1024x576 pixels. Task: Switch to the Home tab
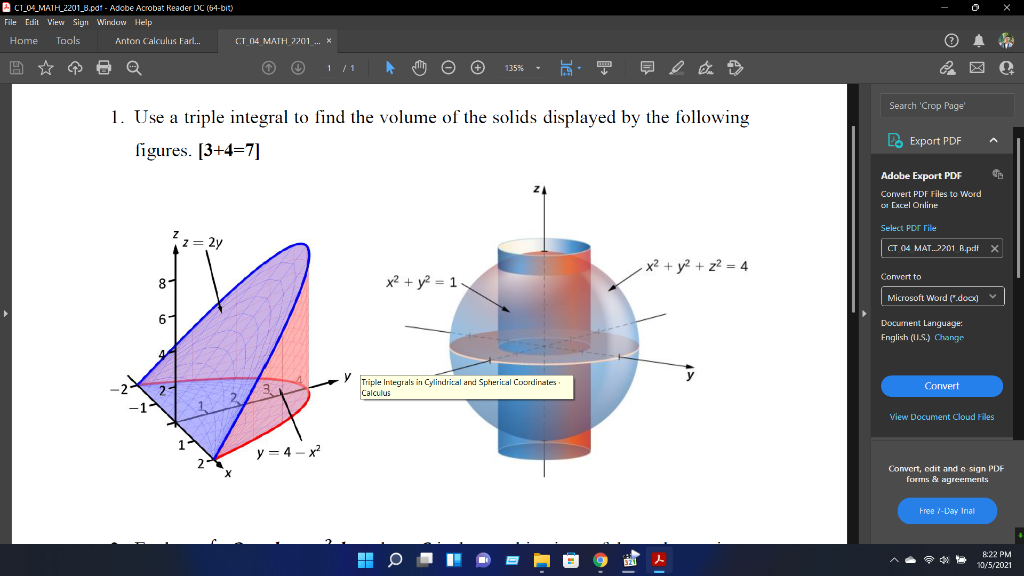[x=23, y=40]
